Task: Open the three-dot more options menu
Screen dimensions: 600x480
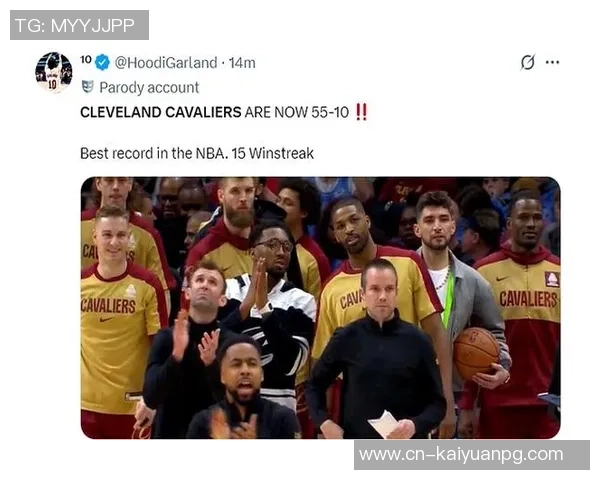Action: point(552,62)
